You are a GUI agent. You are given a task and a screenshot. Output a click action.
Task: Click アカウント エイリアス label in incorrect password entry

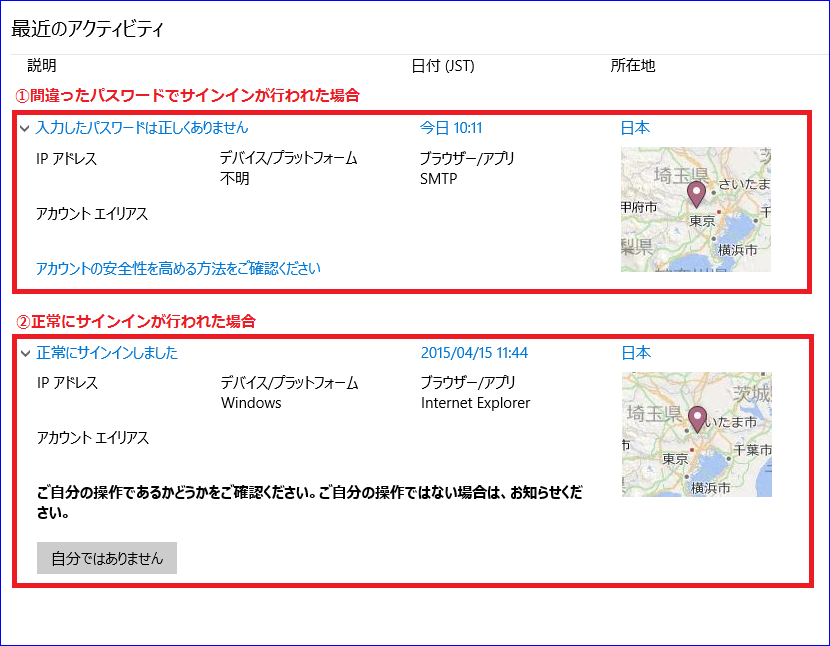(92, 213)
